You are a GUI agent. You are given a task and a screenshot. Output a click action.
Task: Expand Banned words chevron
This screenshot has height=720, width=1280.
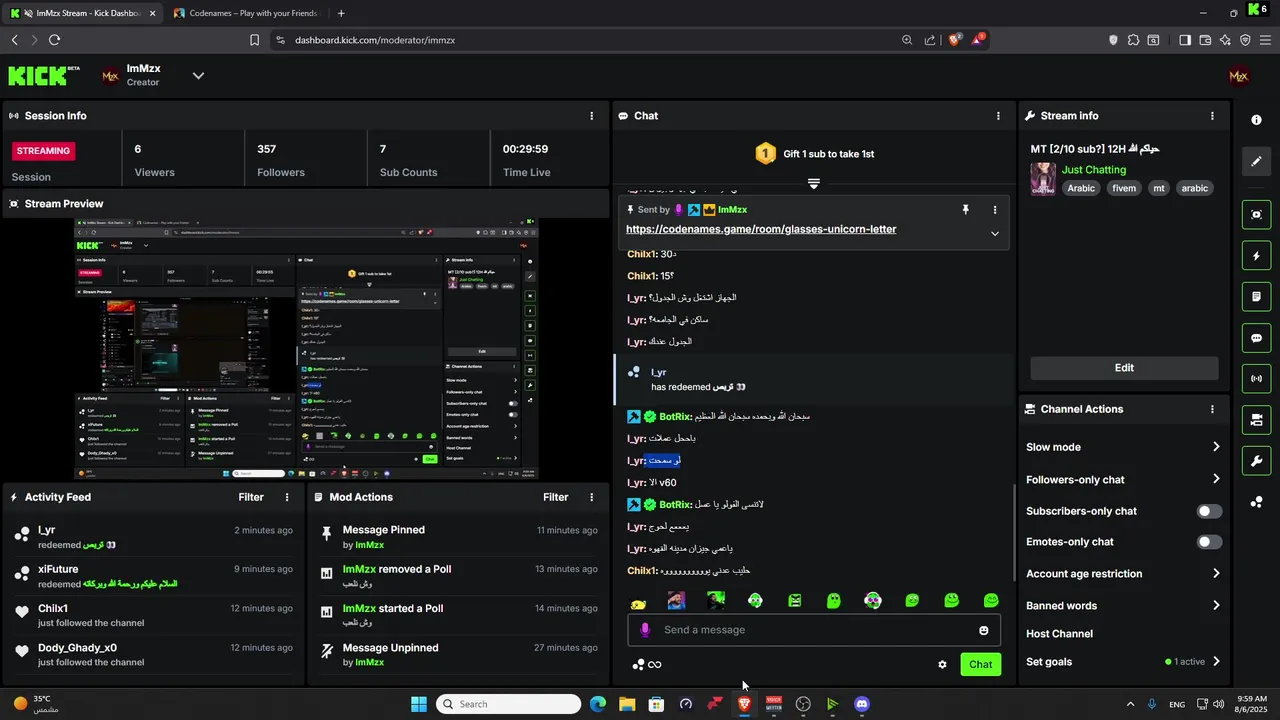pos(1216,606)
